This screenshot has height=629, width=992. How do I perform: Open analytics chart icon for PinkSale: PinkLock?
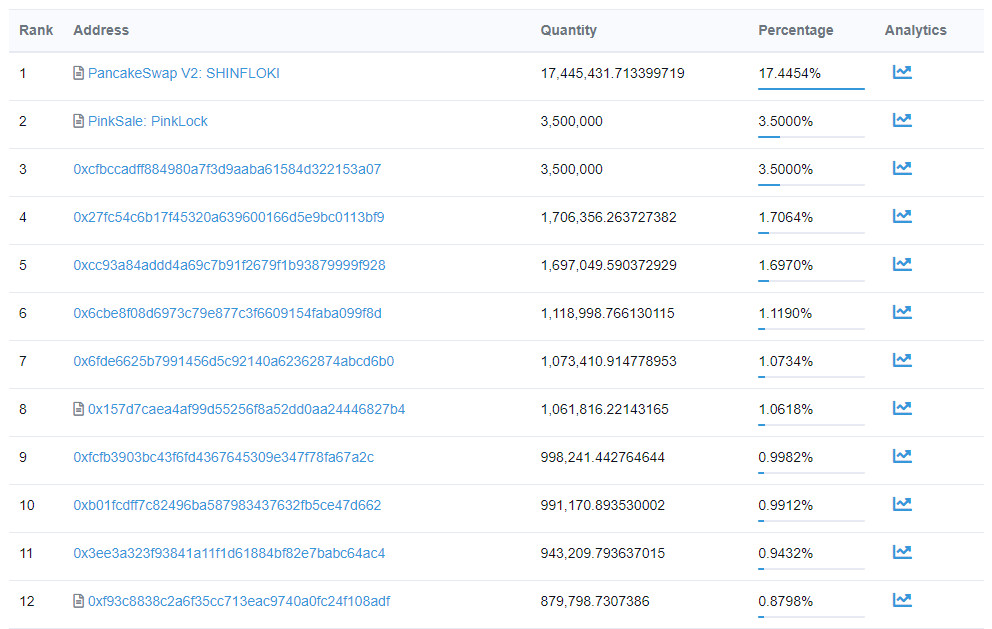(902, 120)
